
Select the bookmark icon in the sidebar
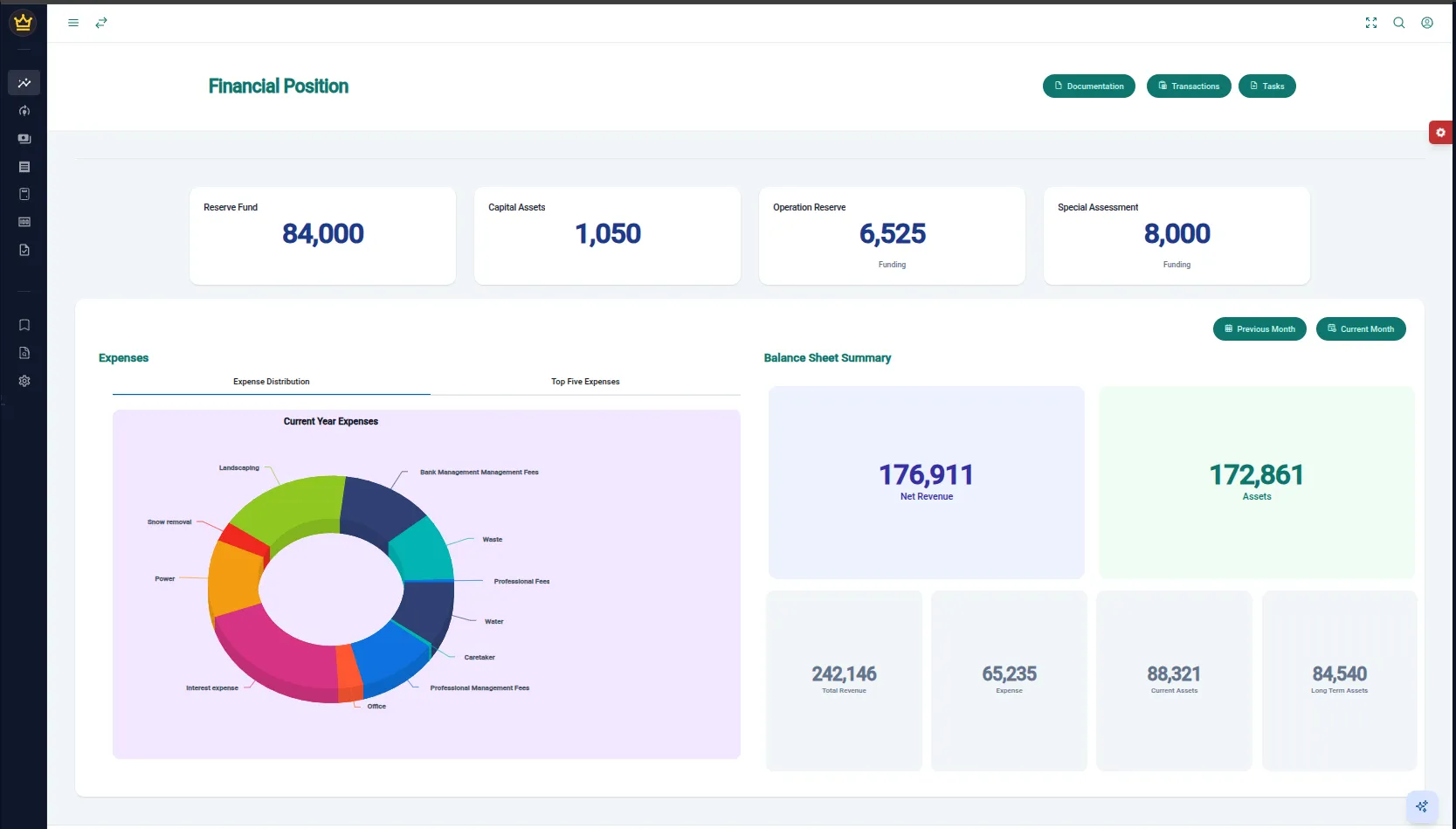[24, 325]
